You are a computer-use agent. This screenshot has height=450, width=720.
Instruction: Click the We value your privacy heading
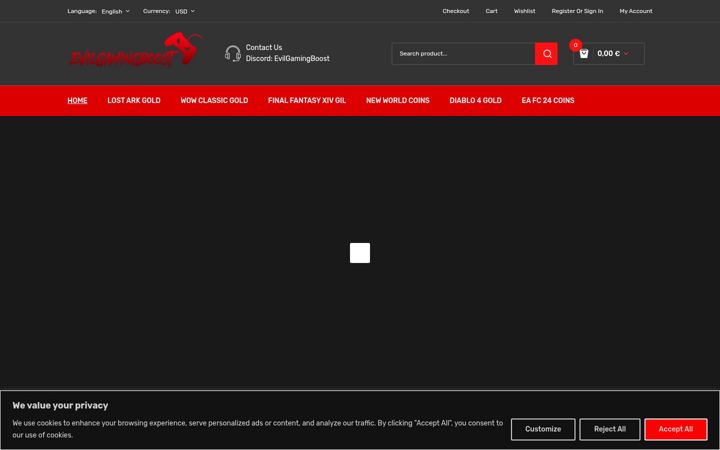click(x=60, y=405)
